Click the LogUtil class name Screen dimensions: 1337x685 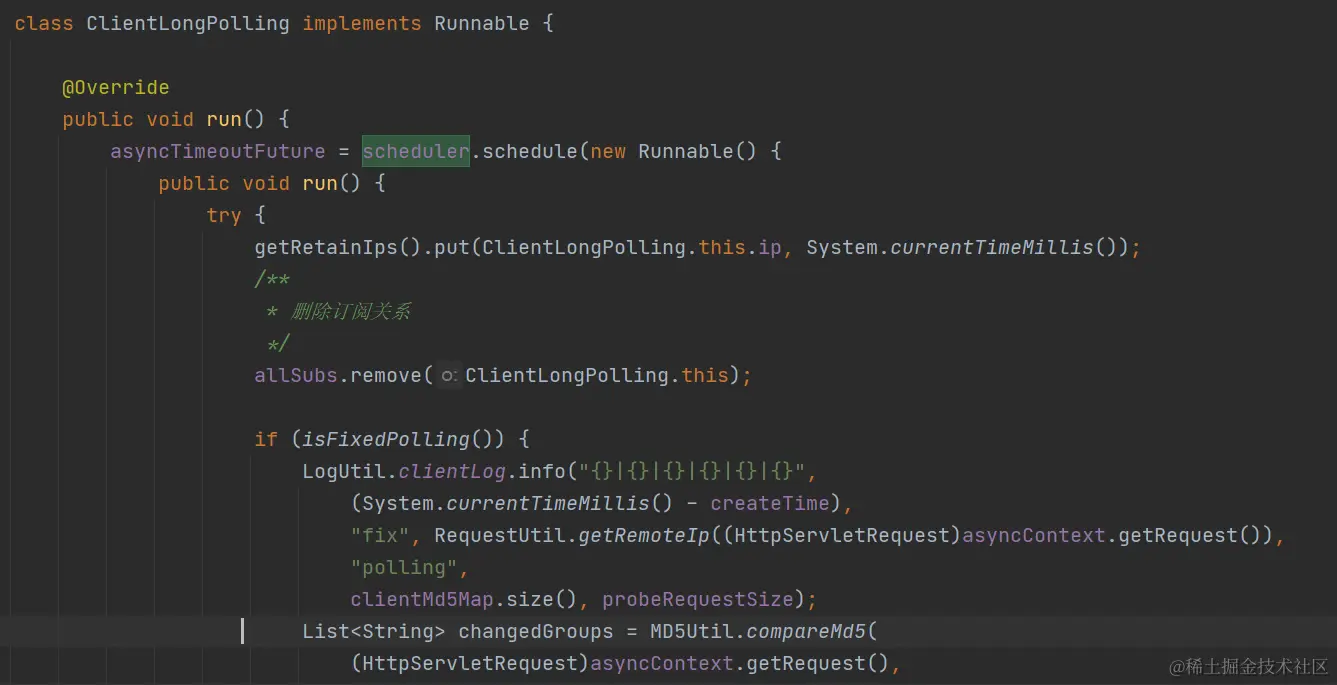[344, 471]
